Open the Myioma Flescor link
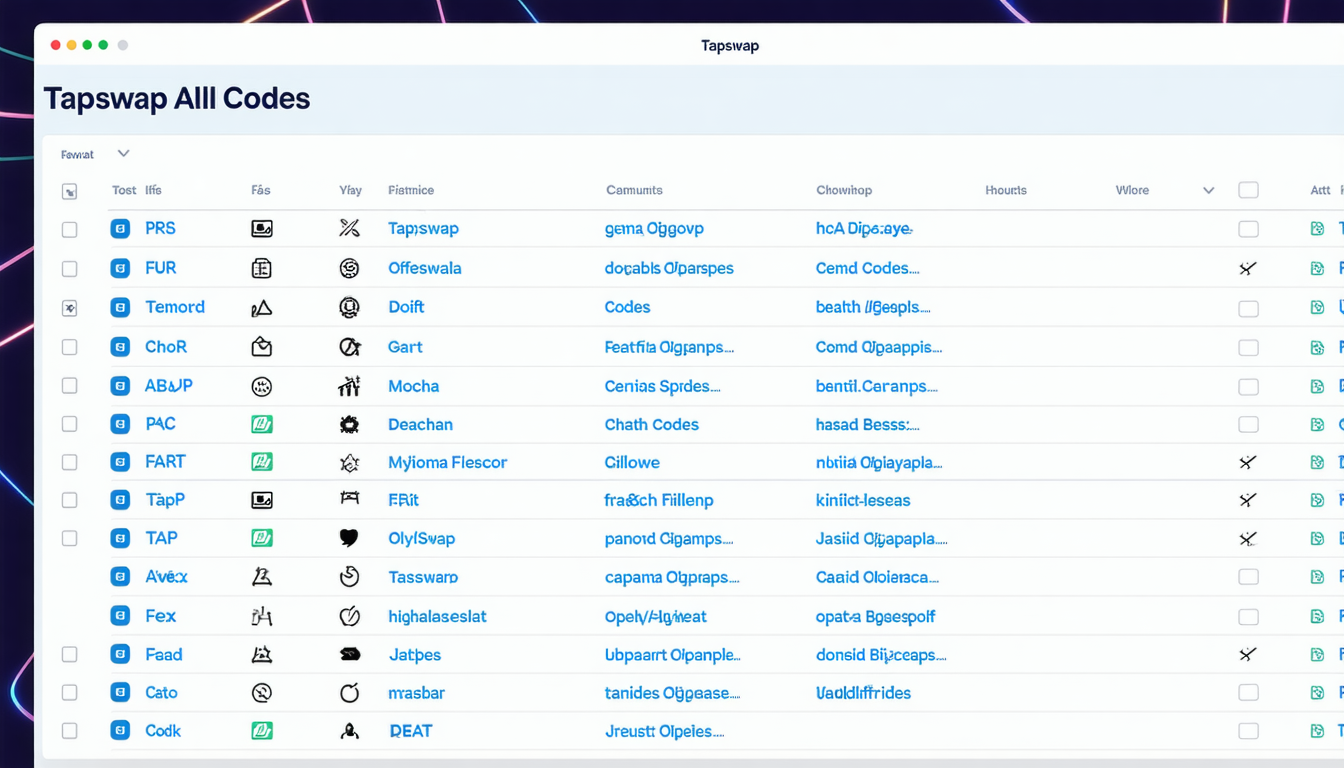1344x768 pixels. pyautogui.click(x=447, y=463)
